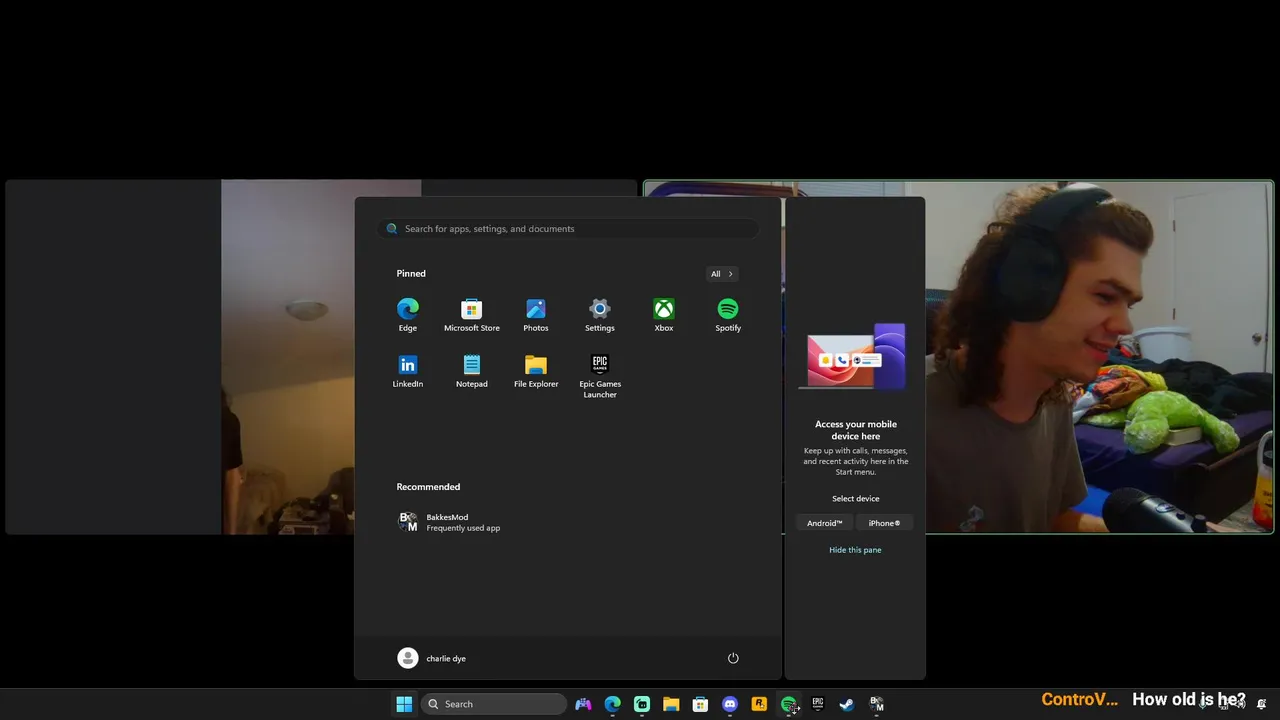Click the Recommended section heading
The height and width of the screenshot is (720, 1280).
428,487
